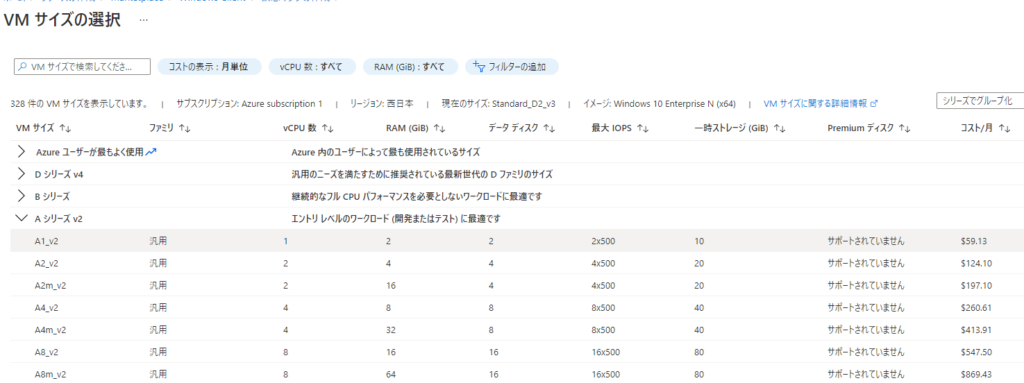
Task: Click the D シリーズ v4 description text
Action: click(422, 174)
